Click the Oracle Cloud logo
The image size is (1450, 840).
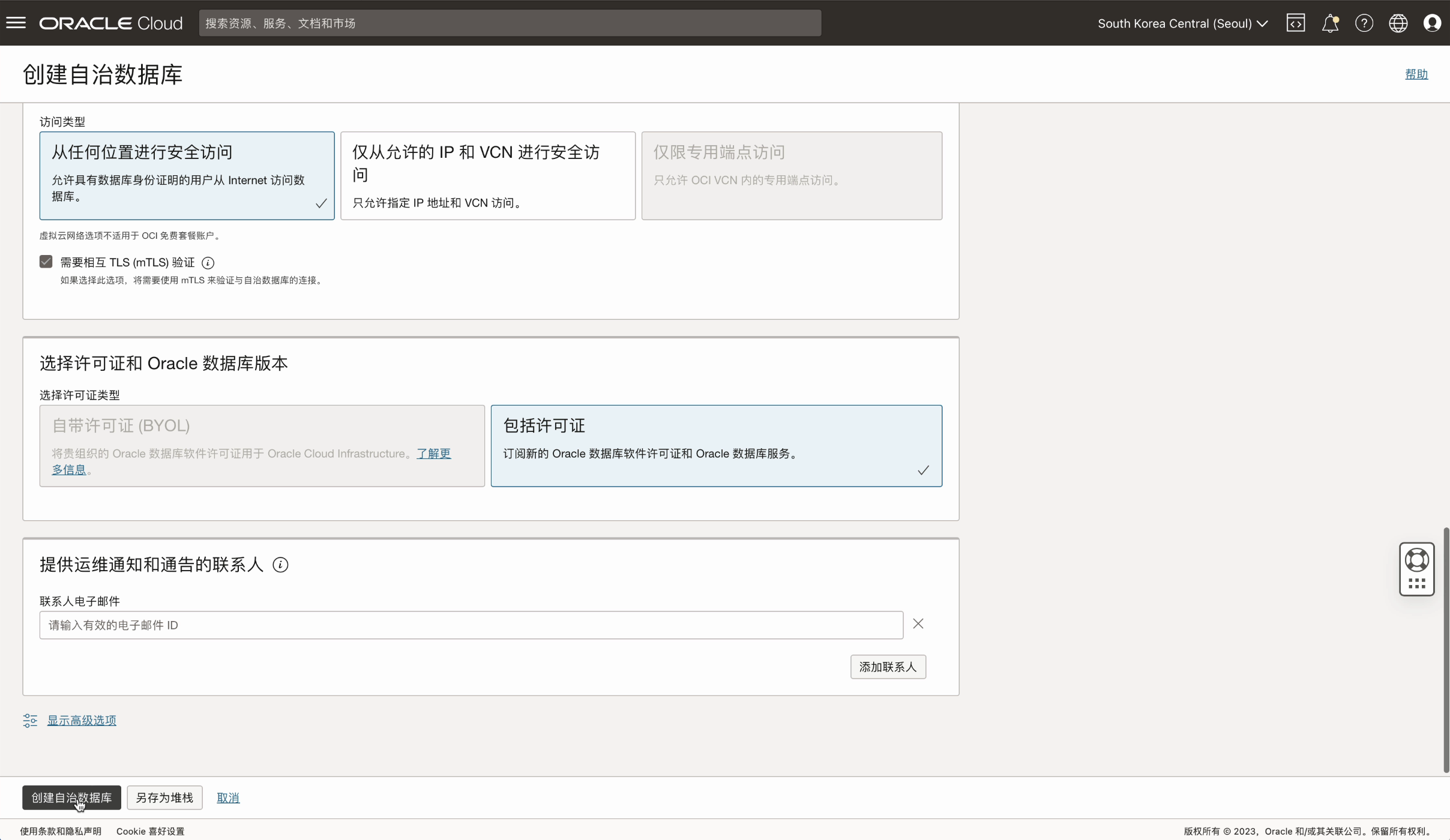111,23
